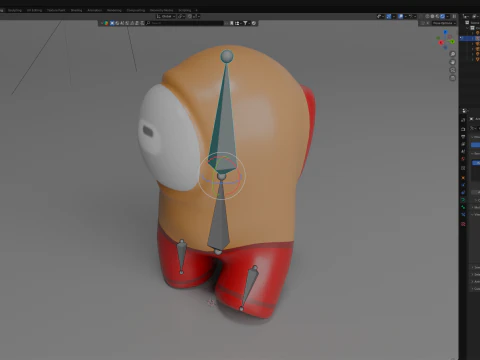Open the Output properties tab
This screenshot has width=480, height=360.
point(463,137)
